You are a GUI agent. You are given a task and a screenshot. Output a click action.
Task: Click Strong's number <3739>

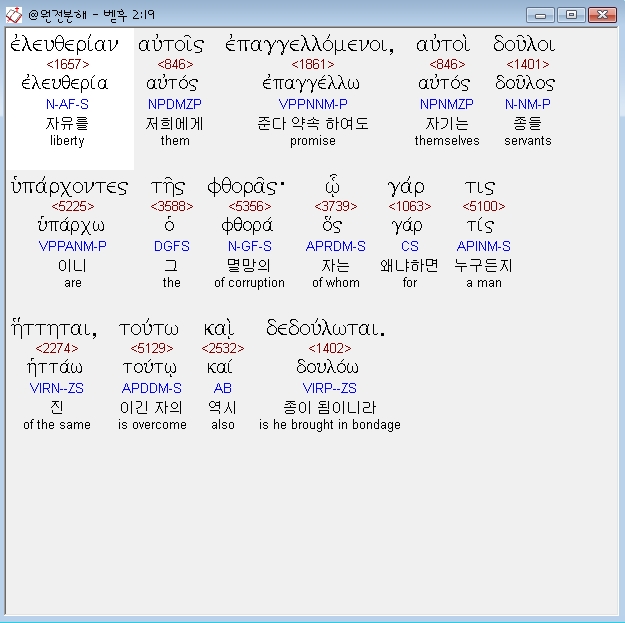click(336, 206)
